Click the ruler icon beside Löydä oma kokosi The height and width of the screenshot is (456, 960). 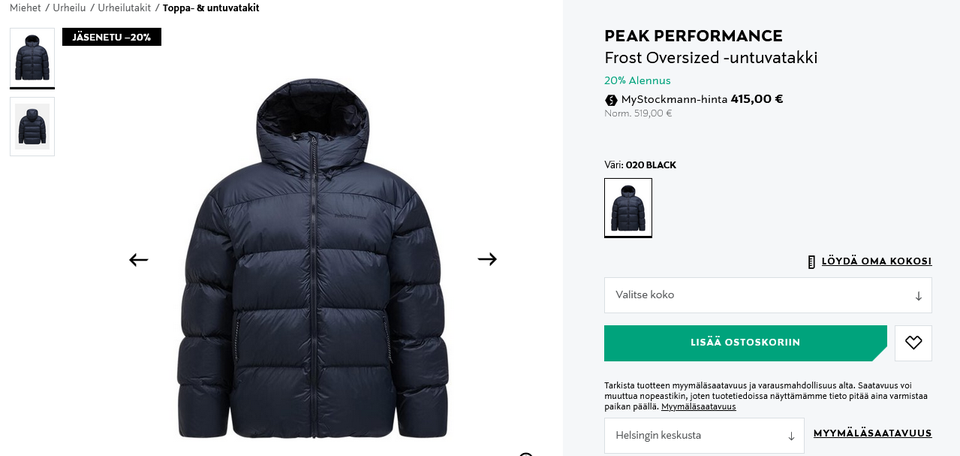812,262
